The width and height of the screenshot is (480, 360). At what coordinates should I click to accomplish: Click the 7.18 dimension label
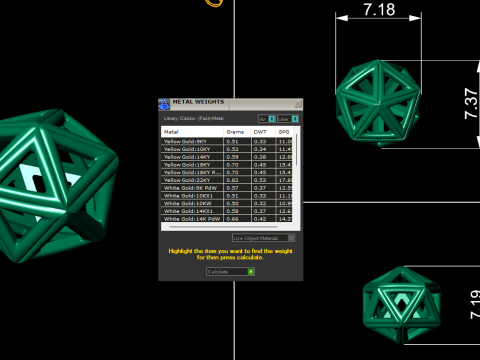point(379,9)
